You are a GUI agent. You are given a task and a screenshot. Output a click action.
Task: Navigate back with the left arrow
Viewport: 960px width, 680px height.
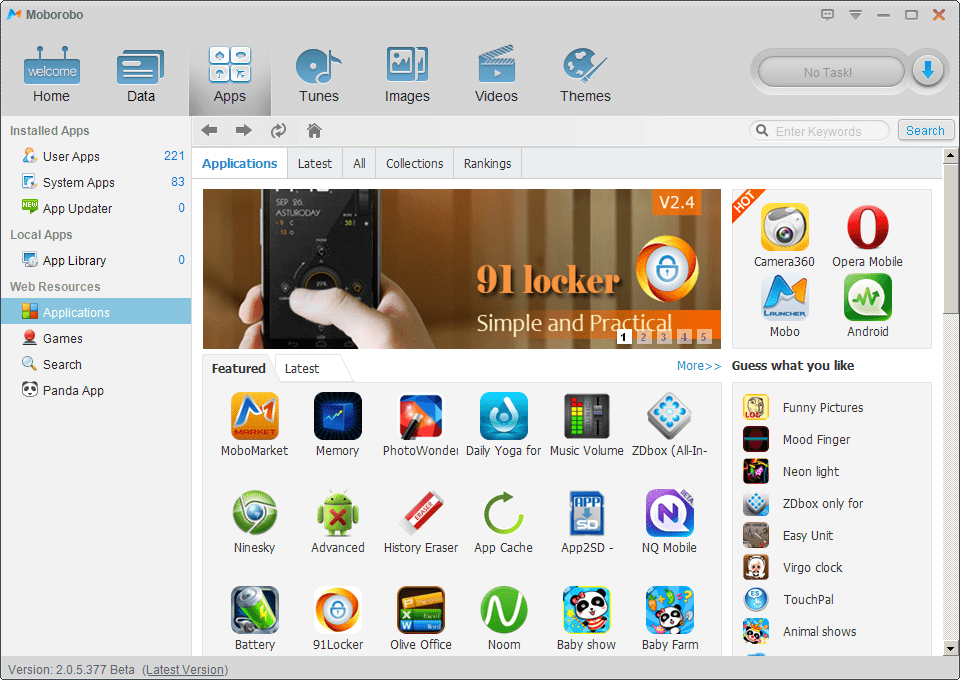tap(210, 131)
